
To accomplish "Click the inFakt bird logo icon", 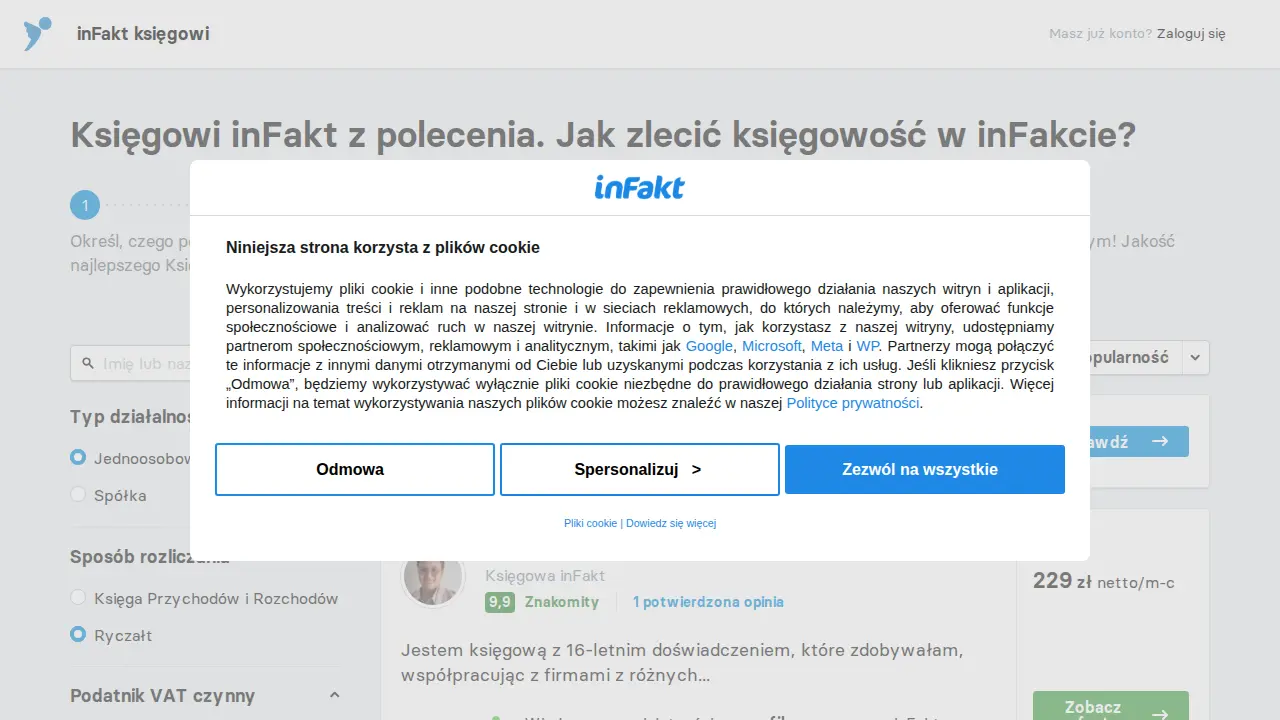I will pyautogui.click(x=38, y=34).
